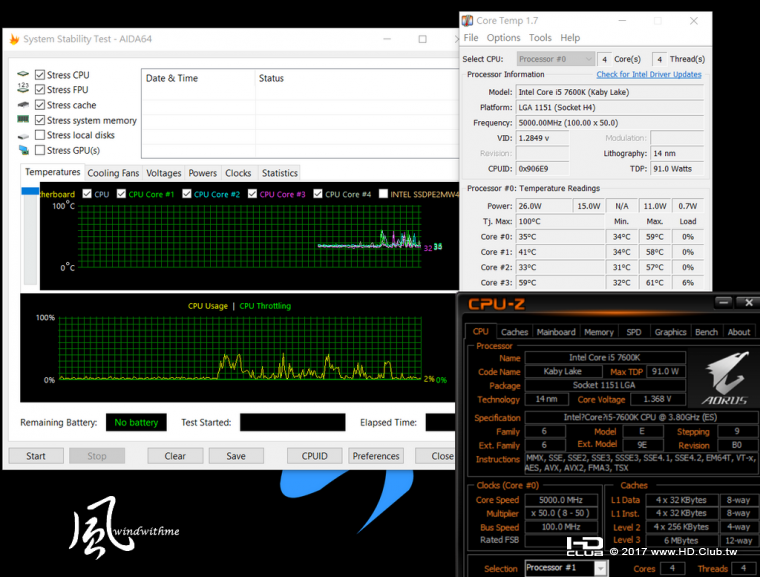Click the Core Temp thermometer app icon

[467, 21]
